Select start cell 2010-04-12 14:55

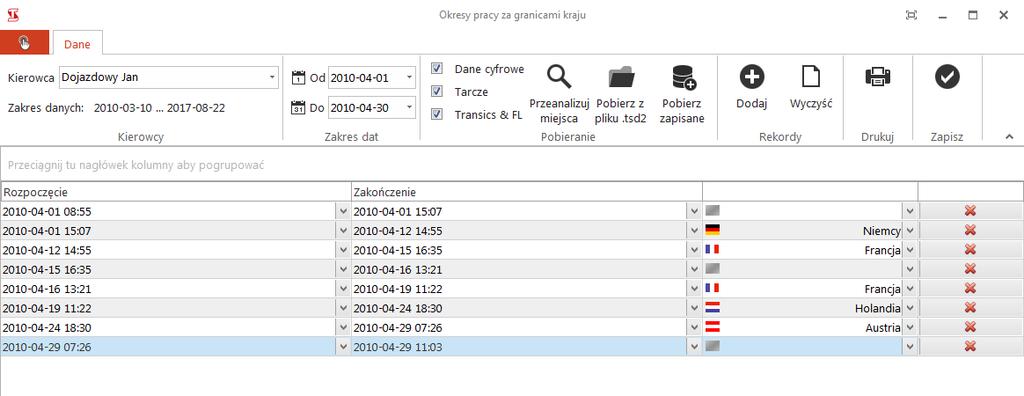pos(168,250)
